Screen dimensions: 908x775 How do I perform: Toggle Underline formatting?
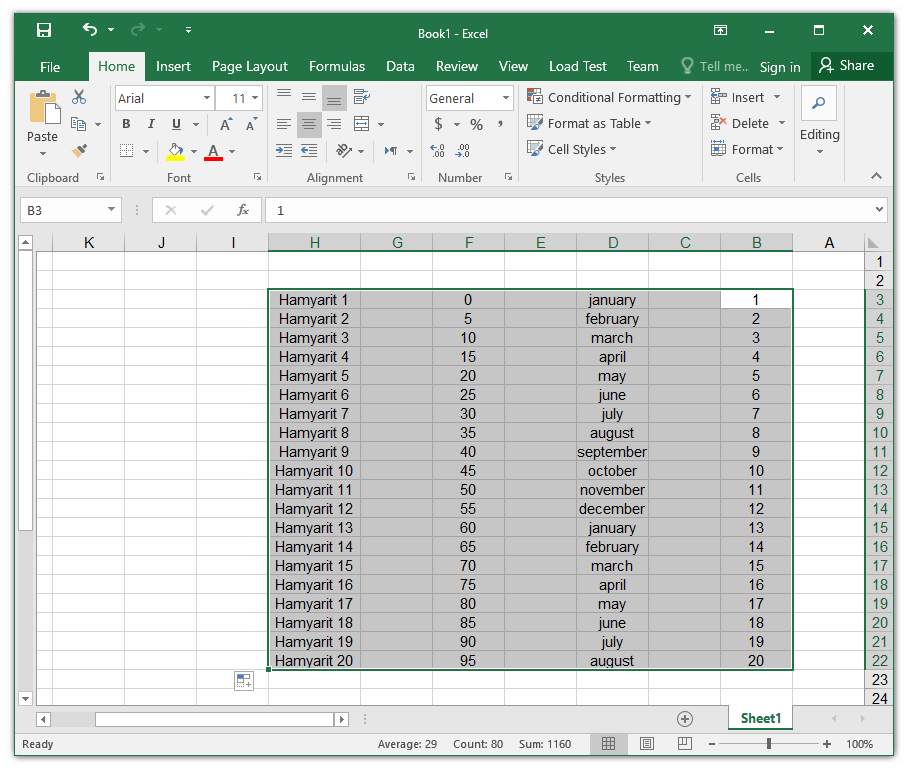coord(177,124)
